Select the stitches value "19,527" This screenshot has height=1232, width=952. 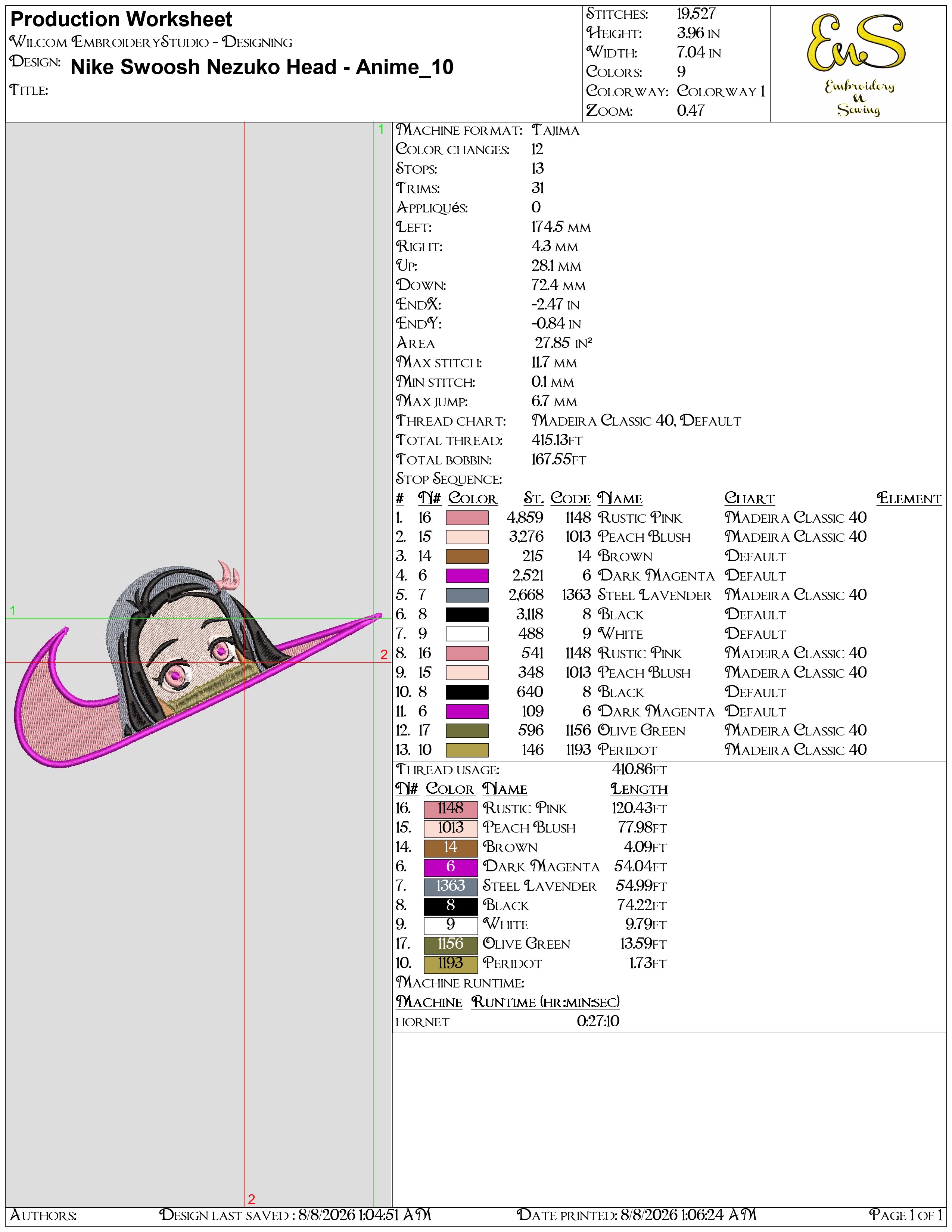(x=696, y=14)
